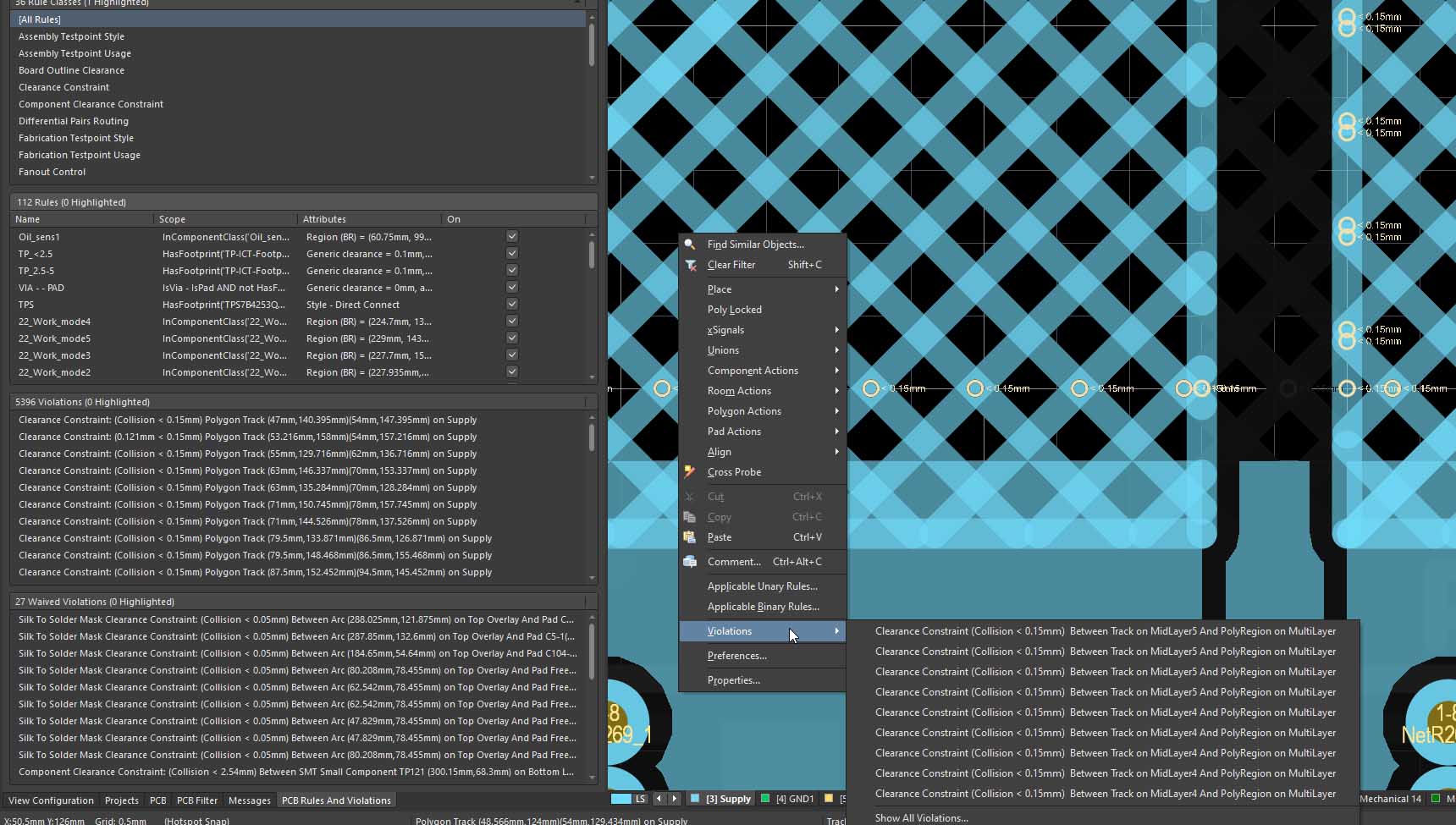Disable the Oil_sens1 rule checkbox
Screen dimensions: 1456x825
click(512, 237)
